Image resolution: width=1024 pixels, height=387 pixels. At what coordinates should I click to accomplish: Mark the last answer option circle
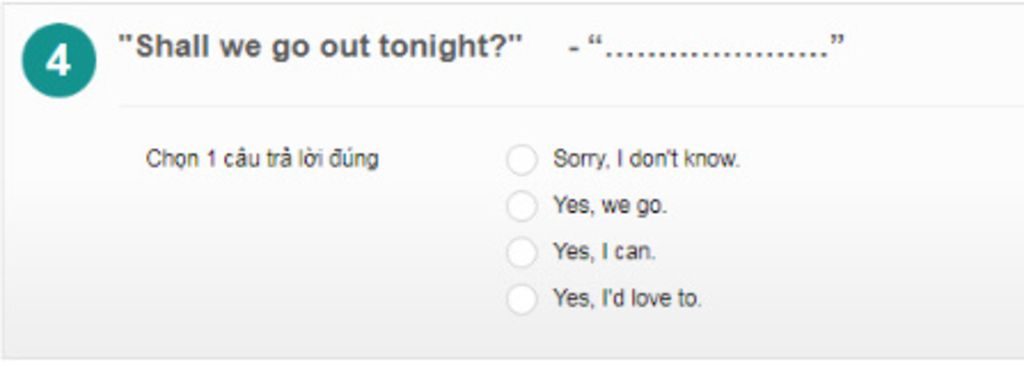click(x=522, y=300)
